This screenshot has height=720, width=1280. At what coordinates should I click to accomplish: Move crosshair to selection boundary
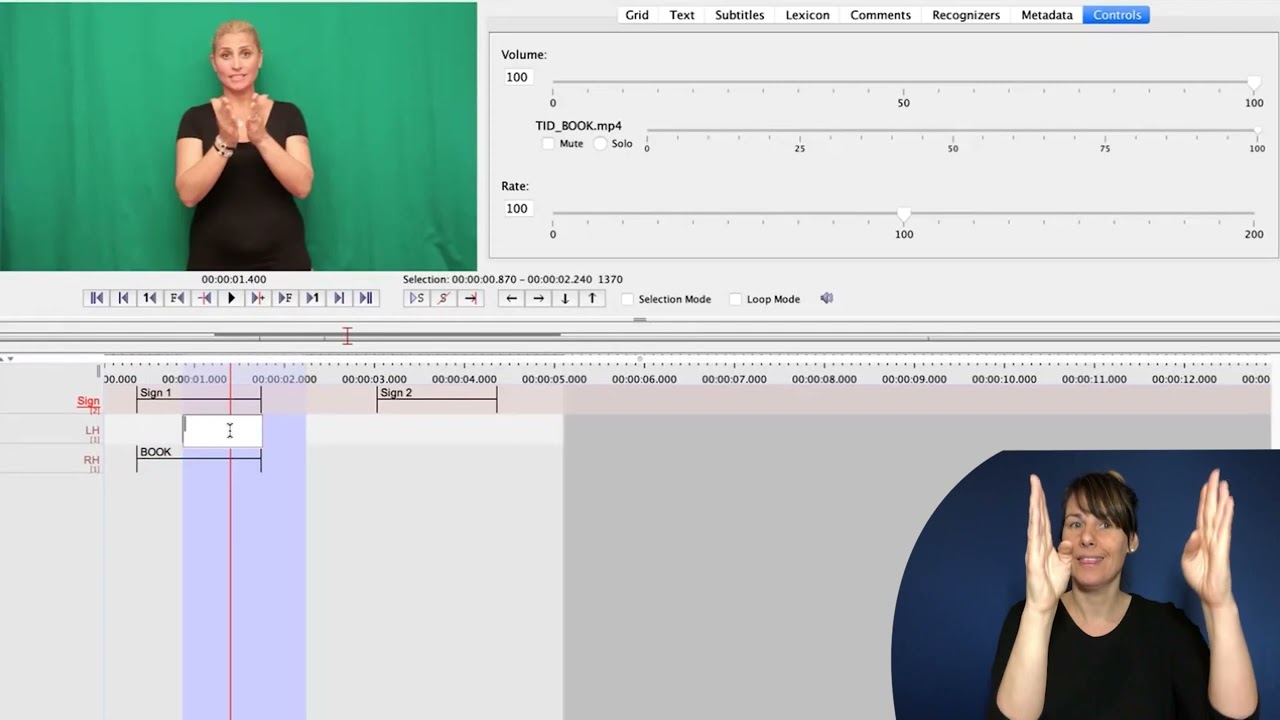[471, 298]
